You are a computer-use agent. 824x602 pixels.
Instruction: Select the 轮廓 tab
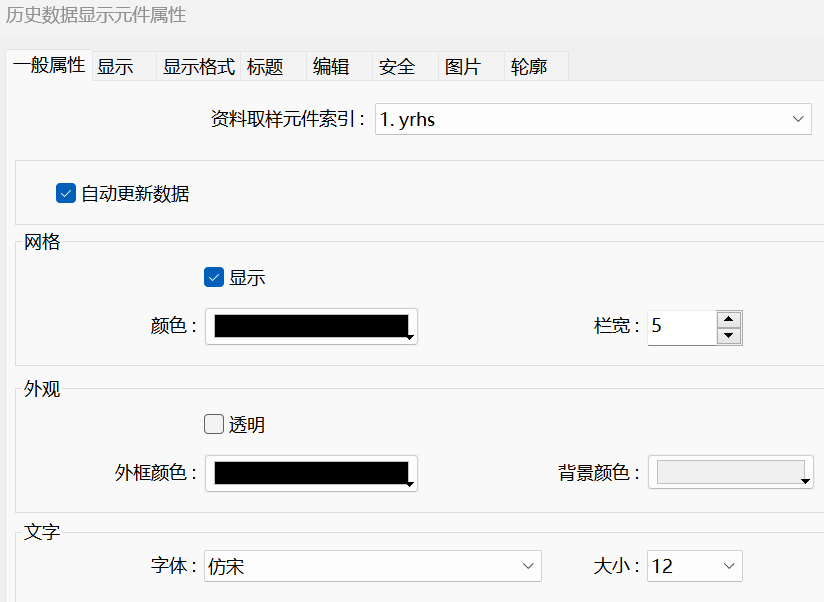tap(529, 67)
